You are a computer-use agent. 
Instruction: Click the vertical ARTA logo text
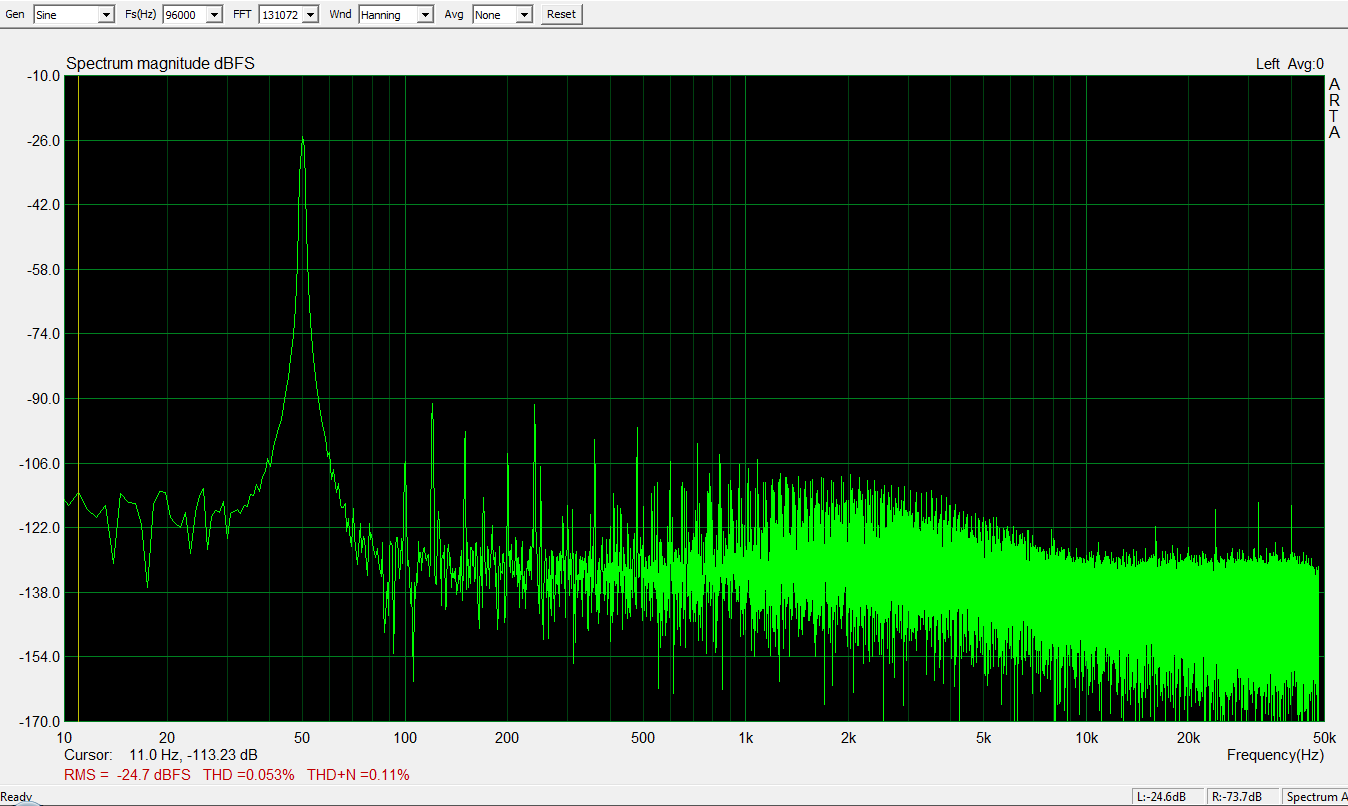point(1334,109)
